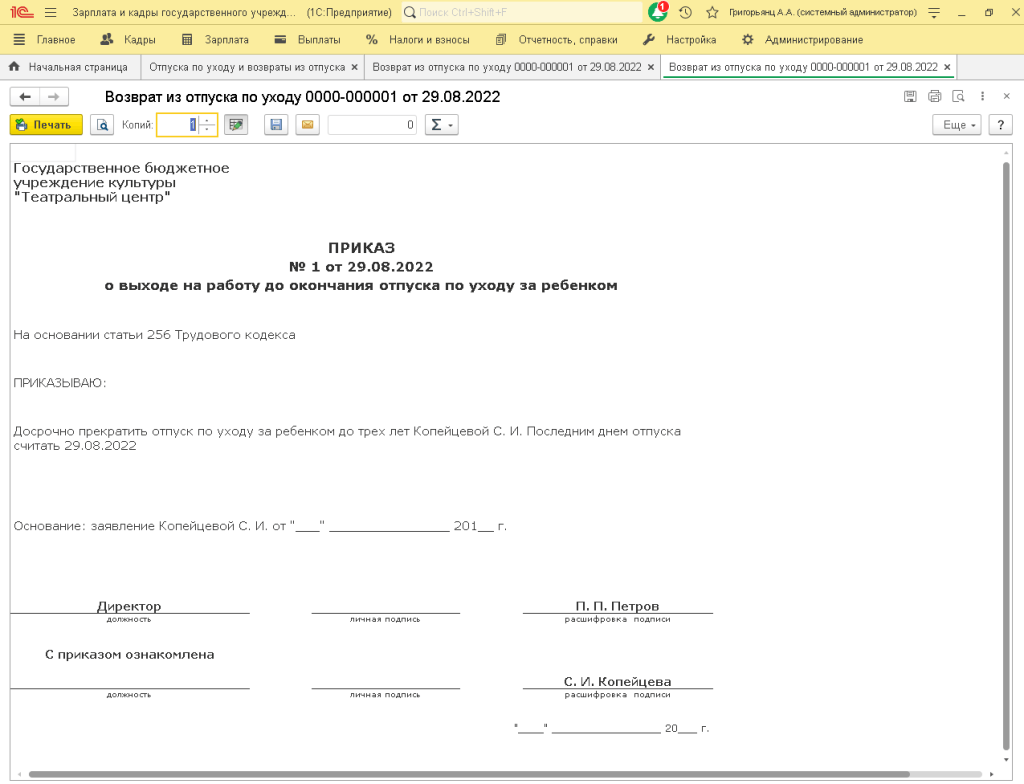Switch to the Начальная страница tab
This screenshot has width=1024, height=784.
point(69,67)
